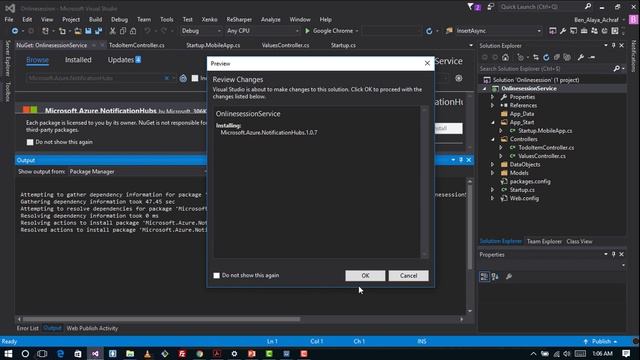The image size is (640, 360).
Task: Expand the Models folder
Action: tap(493, 173)
